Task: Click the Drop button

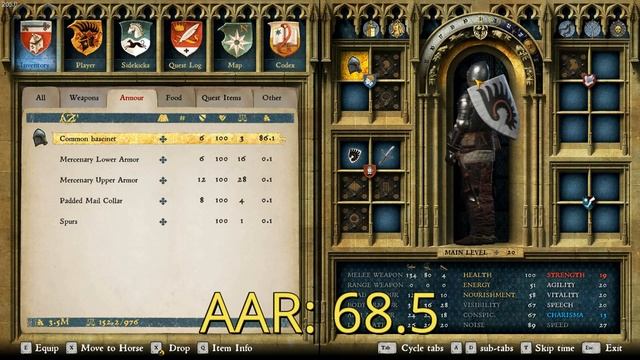Action: [x=171, y=348]
